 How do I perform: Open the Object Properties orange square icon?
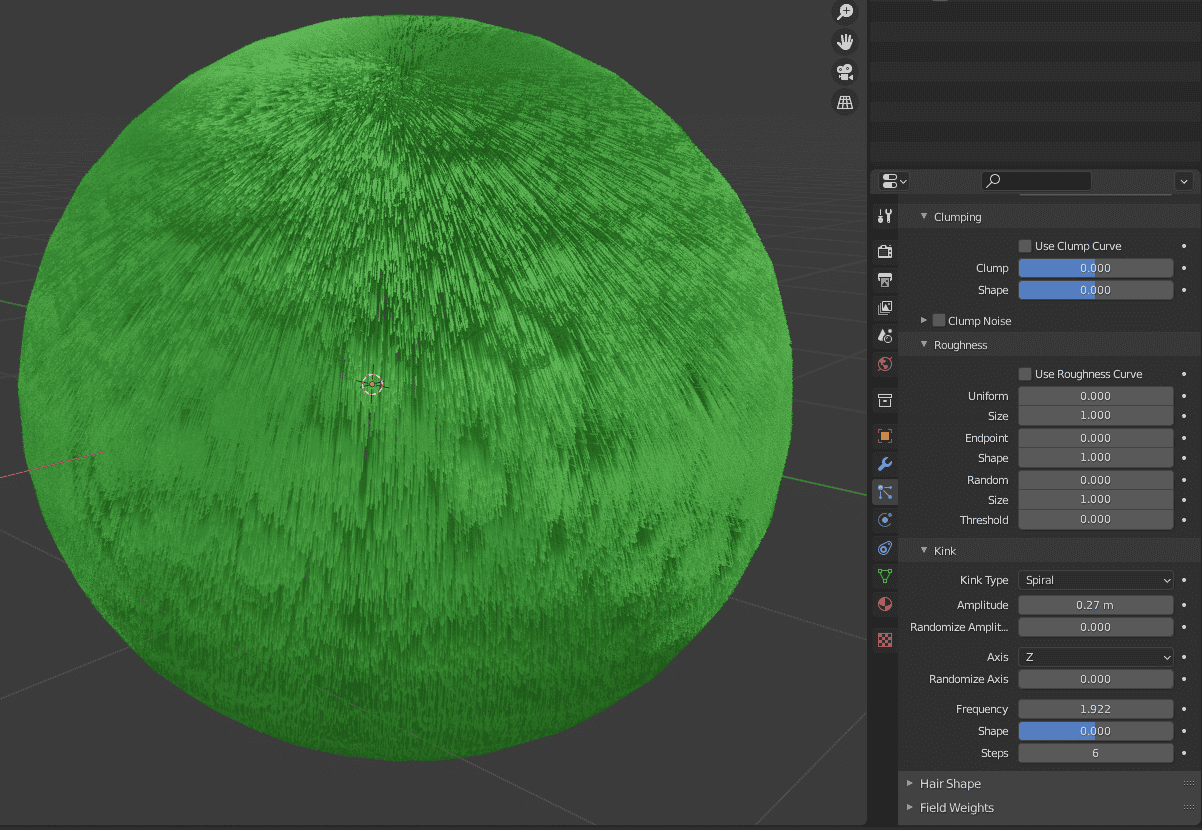tap(884, 436)
